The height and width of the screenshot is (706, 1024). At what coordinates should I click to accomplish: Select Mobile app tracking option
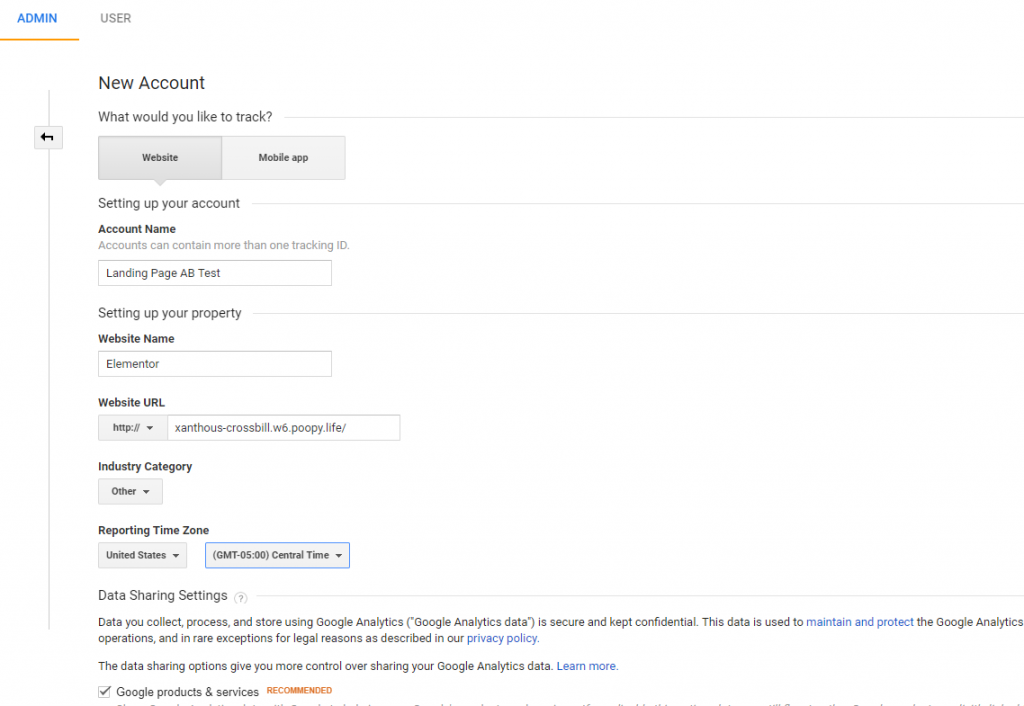point(283,158)
